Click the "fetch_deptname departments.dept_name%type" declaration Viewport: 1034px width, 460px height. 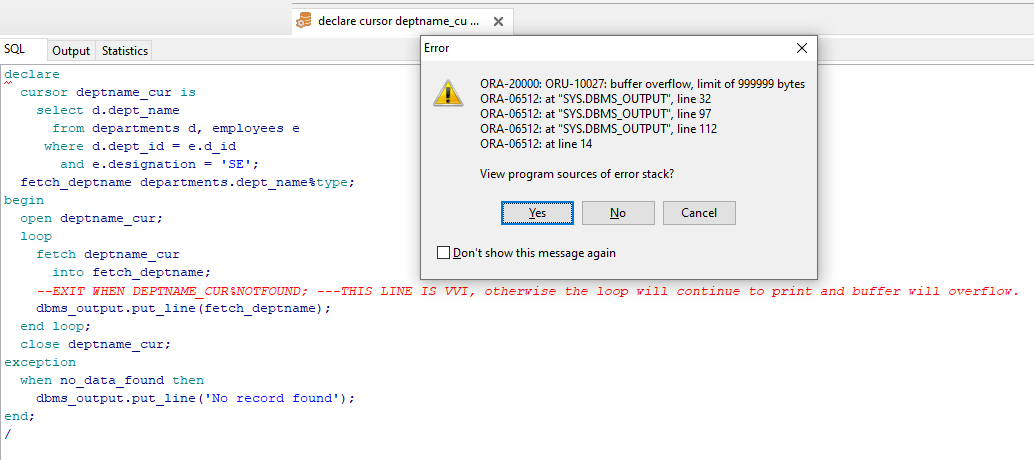tap(187, 182)
